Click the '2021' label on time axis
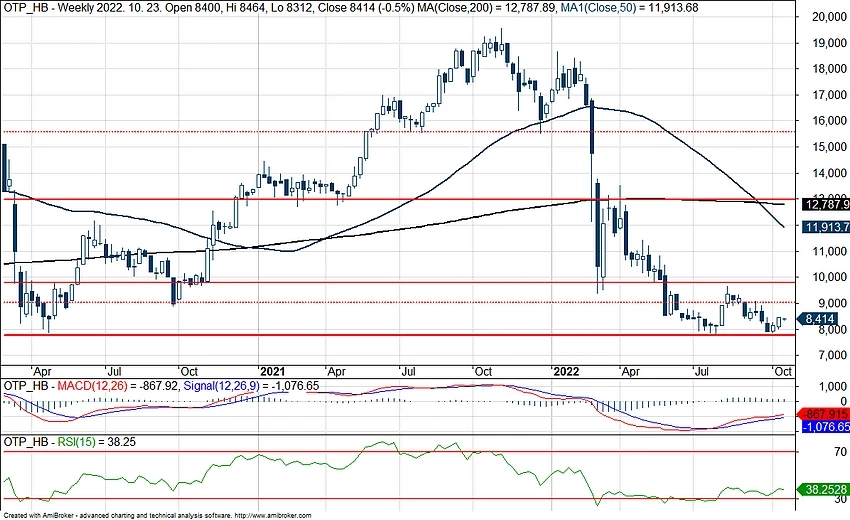The image size is (850, 520). (272, 372)
